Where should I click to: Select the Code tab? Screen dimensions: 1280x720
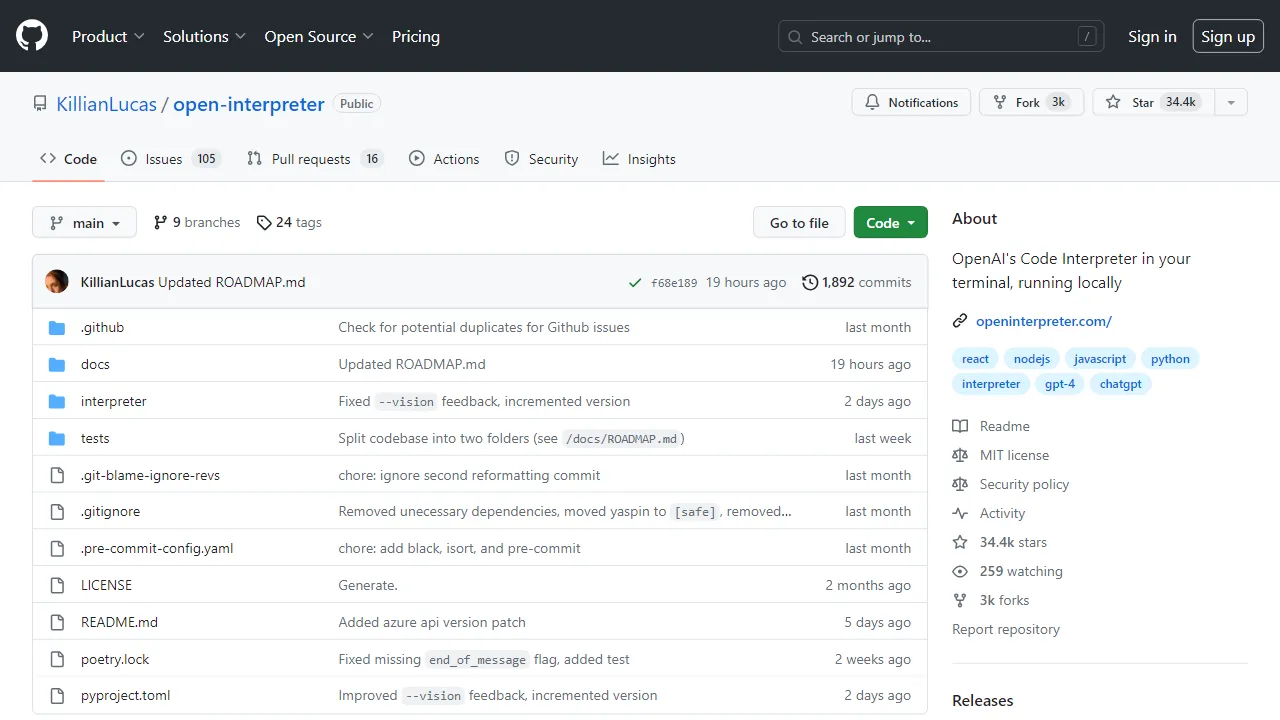tap(68, 159)
